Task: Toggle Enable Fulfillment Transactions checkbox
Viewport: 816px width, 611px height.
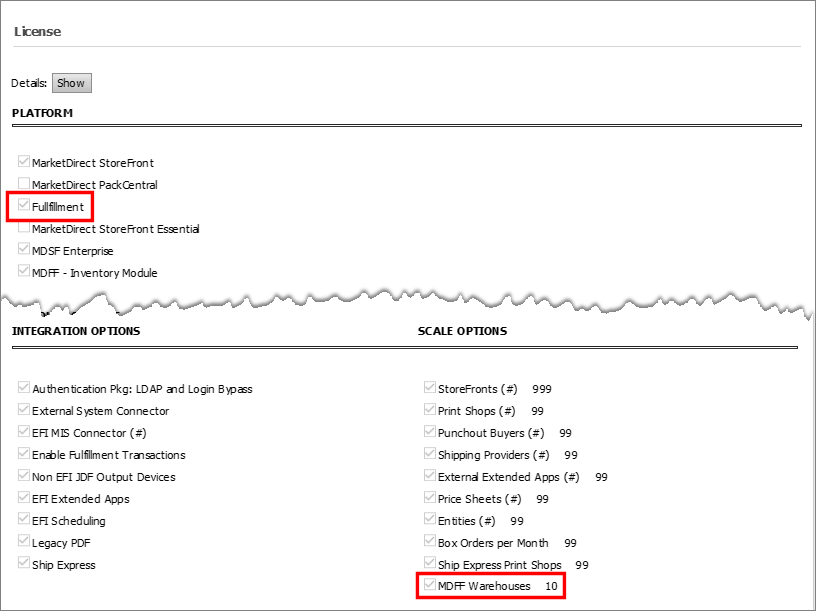Action: click(x=23, y=453)
